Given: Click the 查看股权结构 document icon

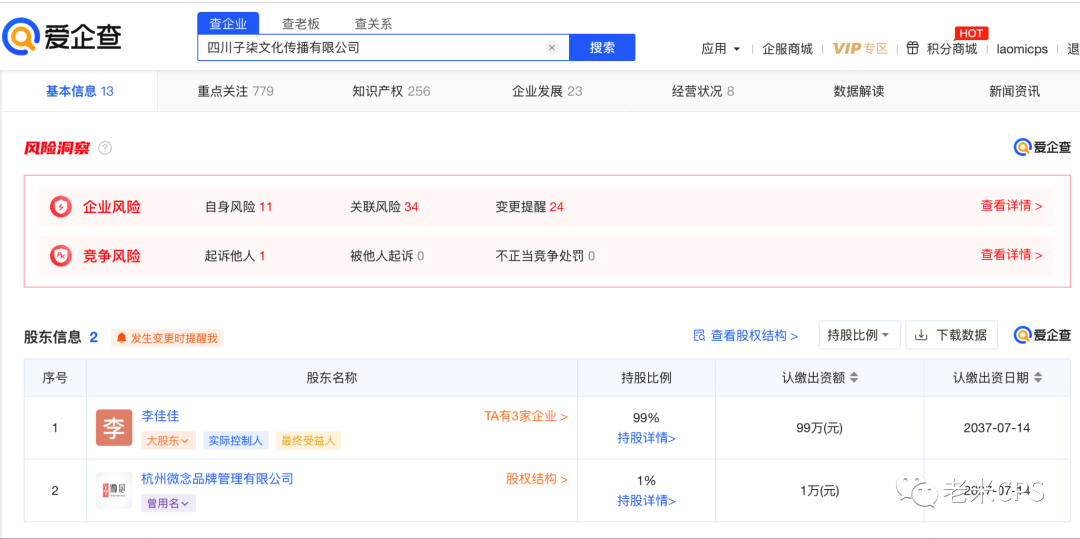Looking at the screenshot, I should coord(699,336).
